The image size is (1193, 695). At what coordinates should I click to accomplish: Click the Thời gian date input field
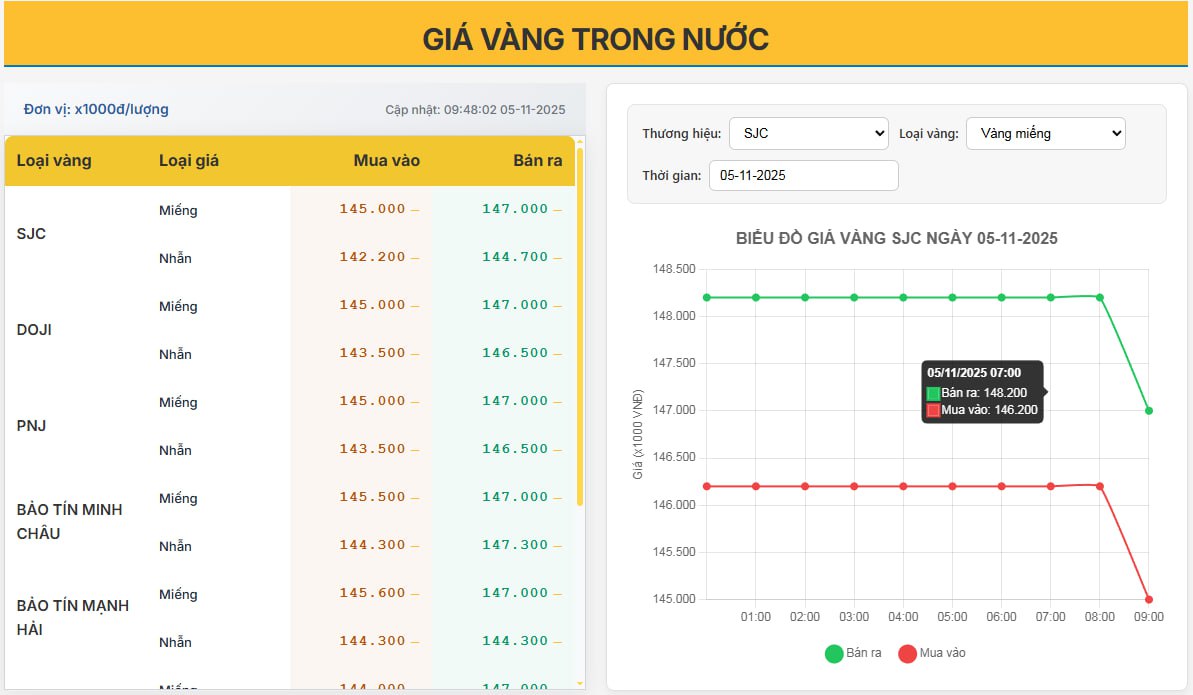click(803, 175)
